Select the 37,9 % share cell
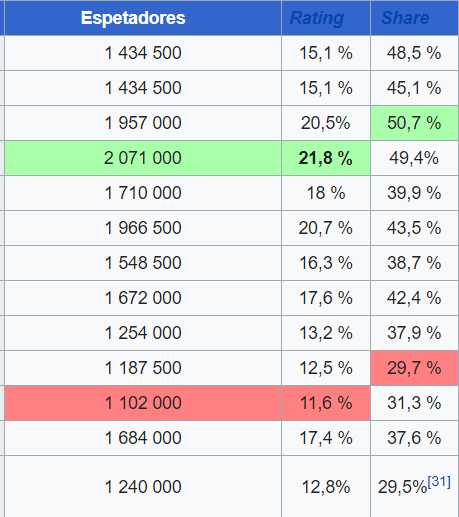The width and height of the screenshot is (459, 517). click(415, 333)
